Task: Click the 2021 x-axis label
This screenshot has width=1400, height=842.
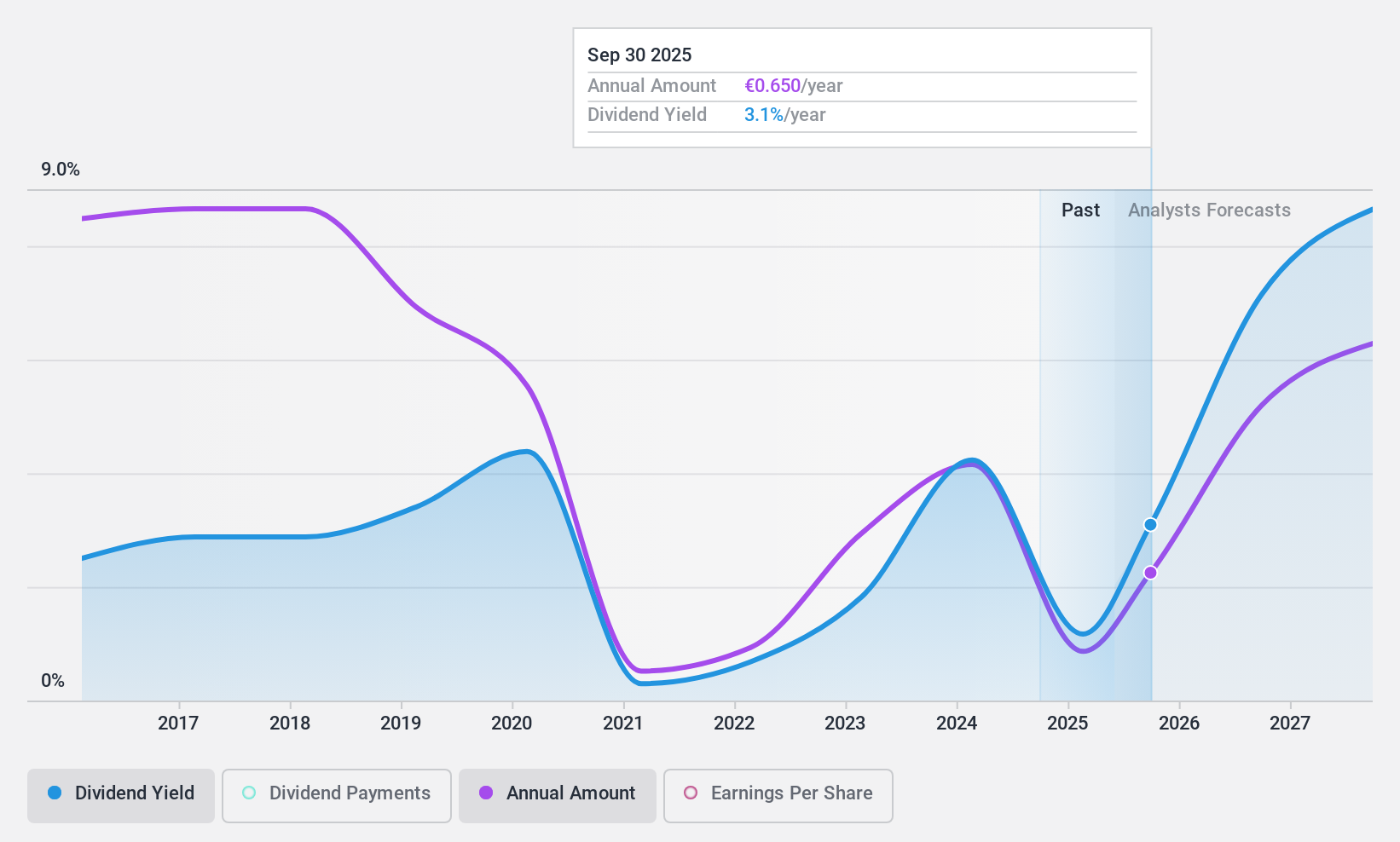Action: point(623,724)
